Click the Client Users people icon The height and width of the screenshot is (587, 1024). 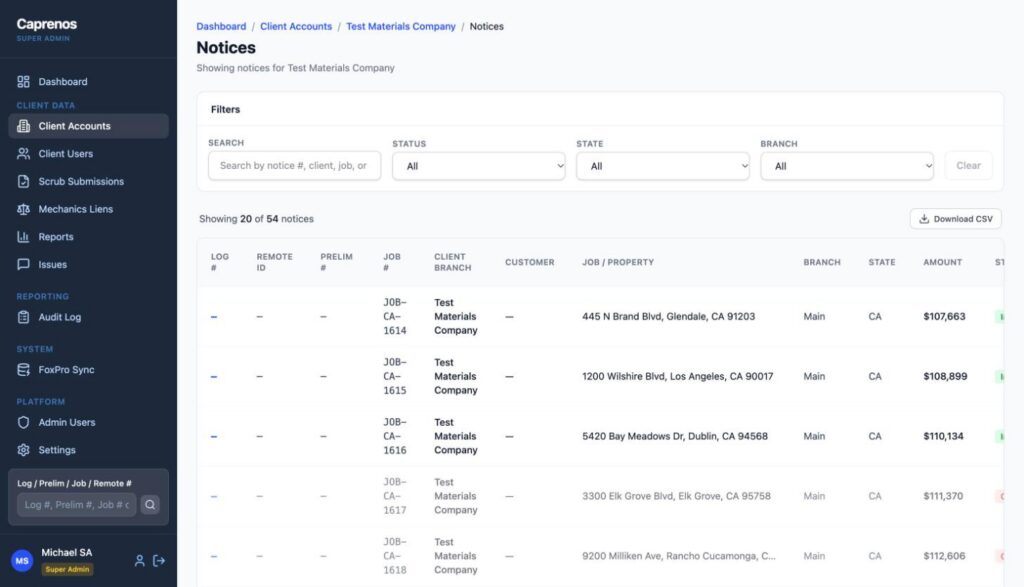(24, 153)
